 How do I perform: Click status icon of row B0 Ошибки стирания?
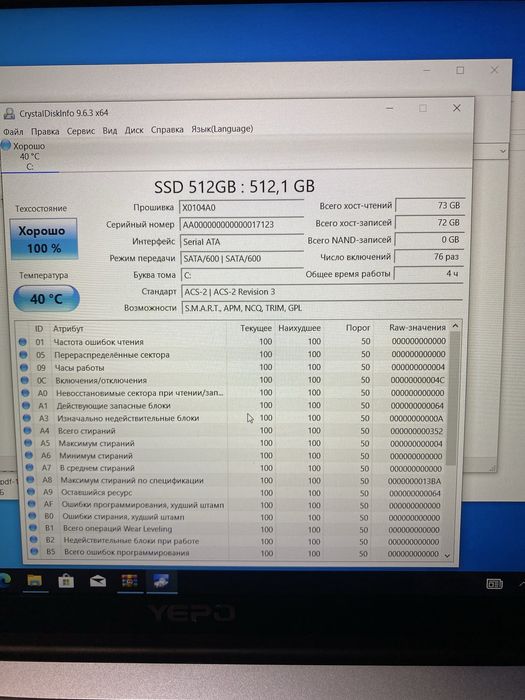[x=32, y=516]
